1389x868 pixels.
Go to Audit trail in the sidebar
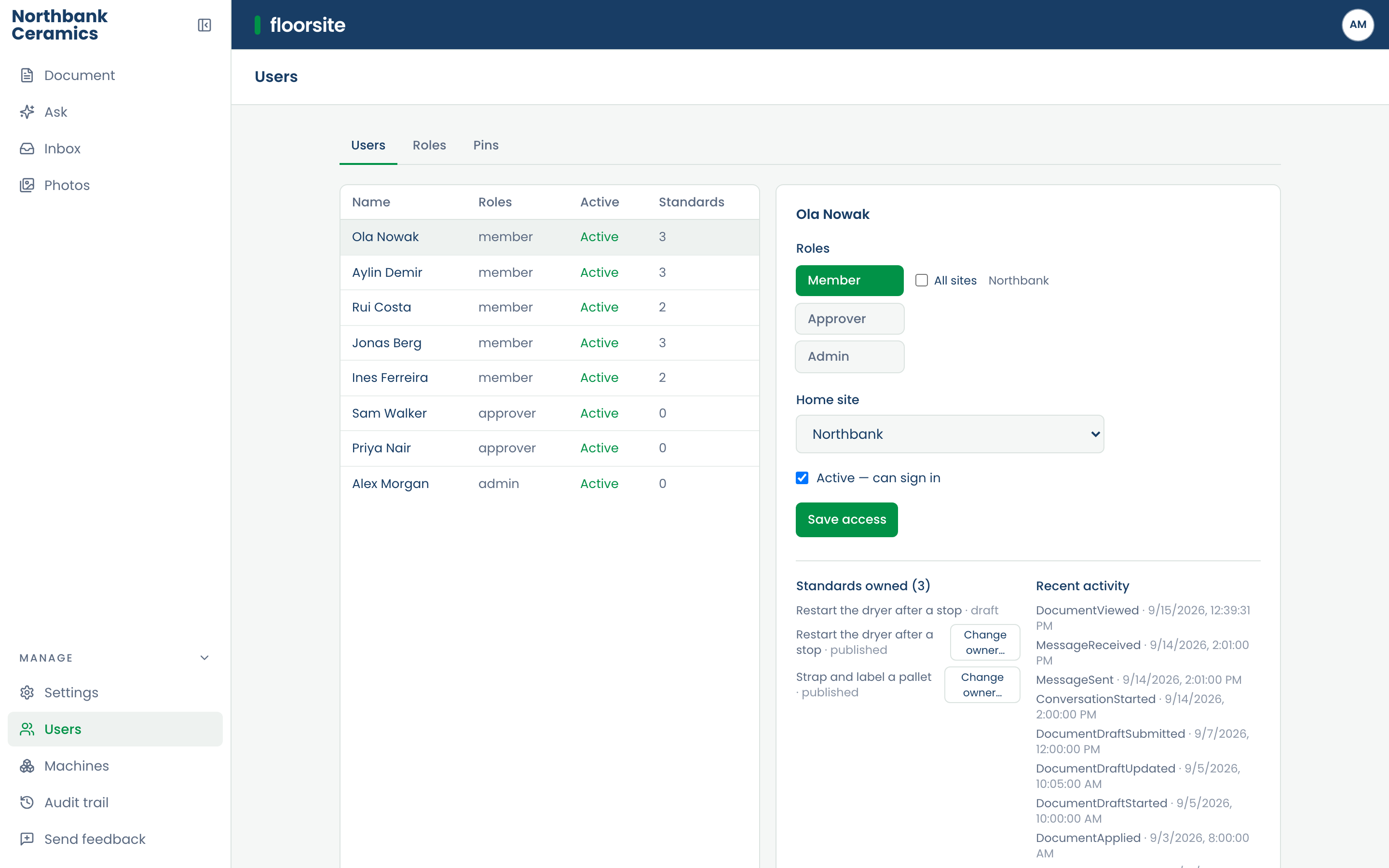coord(115,802)
